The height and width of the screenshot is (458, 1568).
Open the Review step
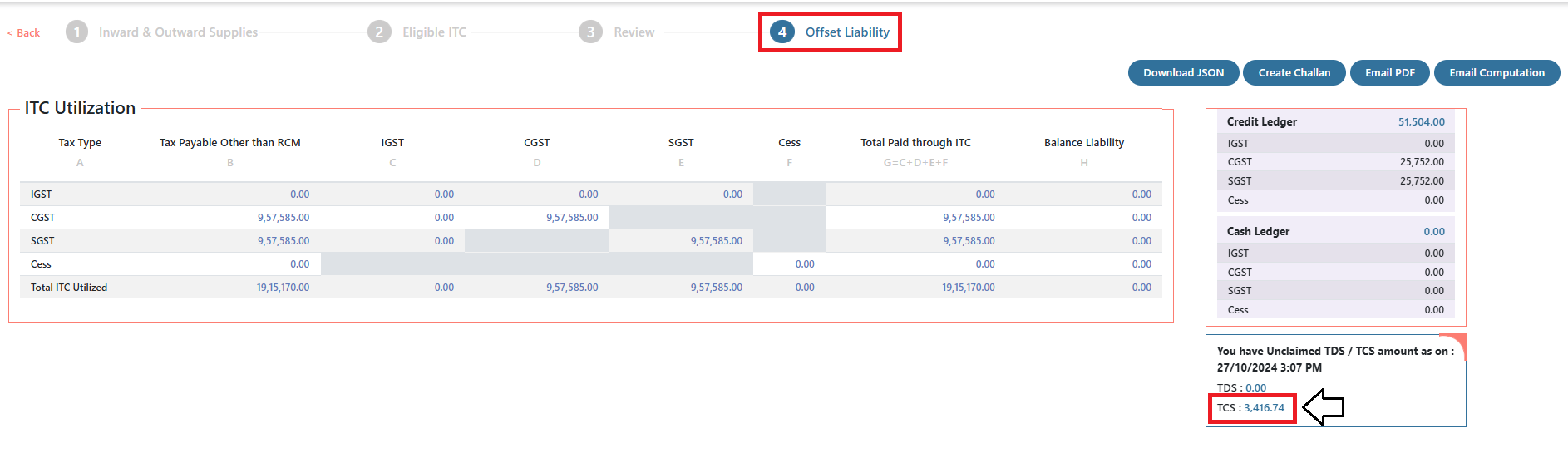(x=634, y=32)
